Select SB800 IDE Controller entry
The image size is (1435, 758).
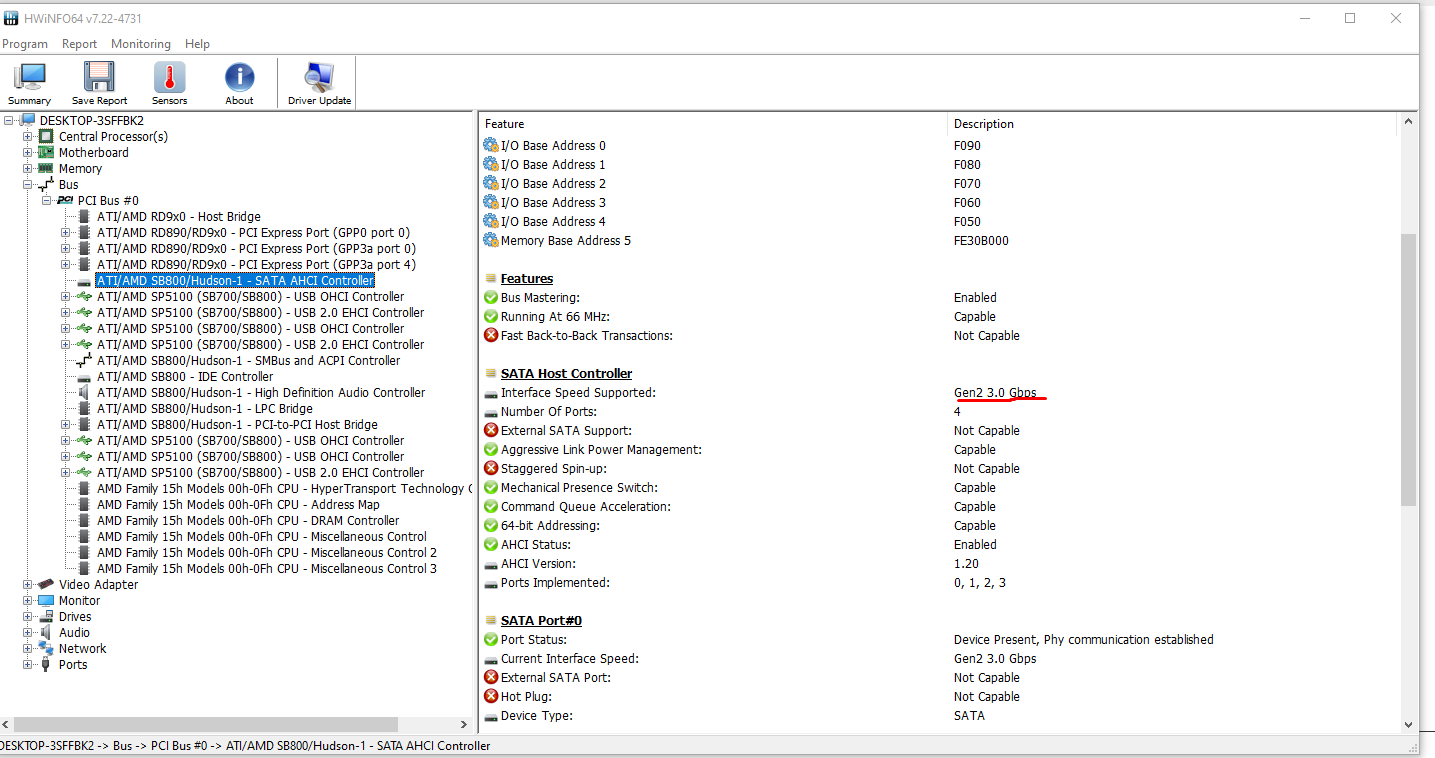coord(185,376)
